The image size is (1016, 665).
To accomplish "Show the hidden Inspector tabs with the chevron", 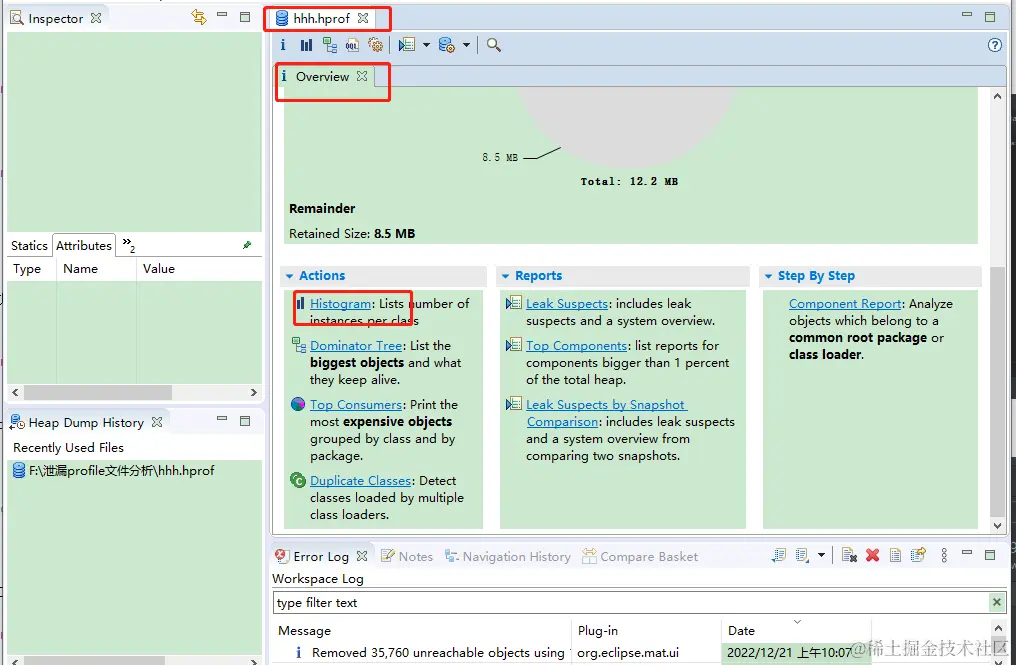I will coord(128,244).
